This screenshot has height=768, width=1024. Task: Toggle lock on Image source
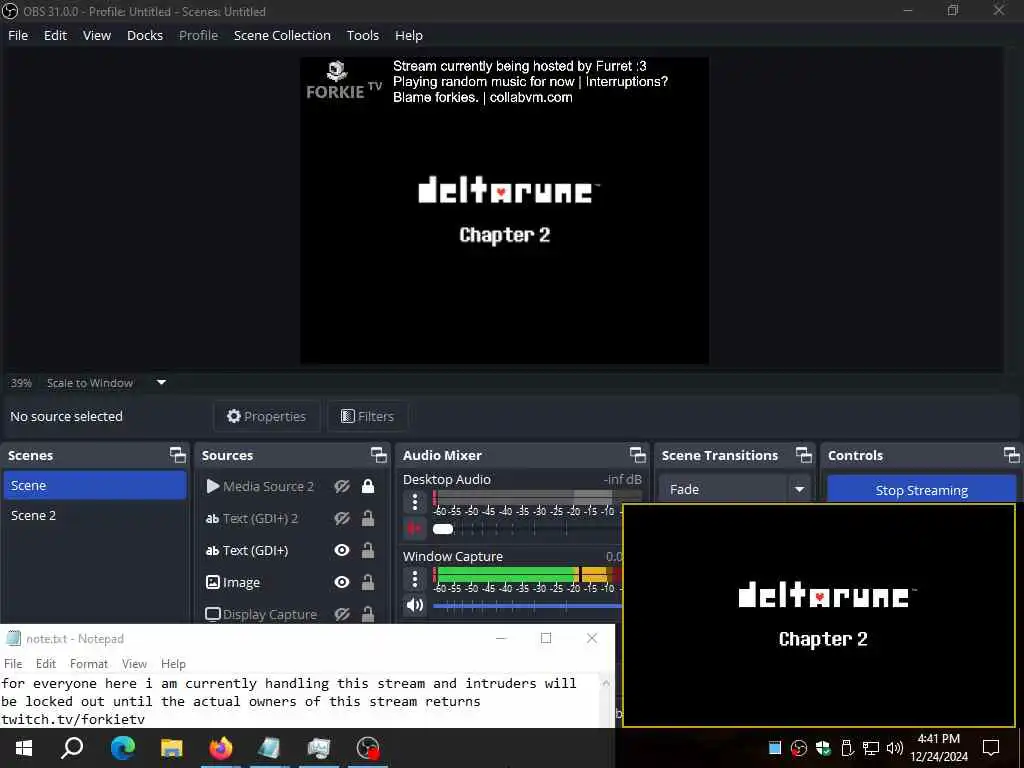coord(368,582)
